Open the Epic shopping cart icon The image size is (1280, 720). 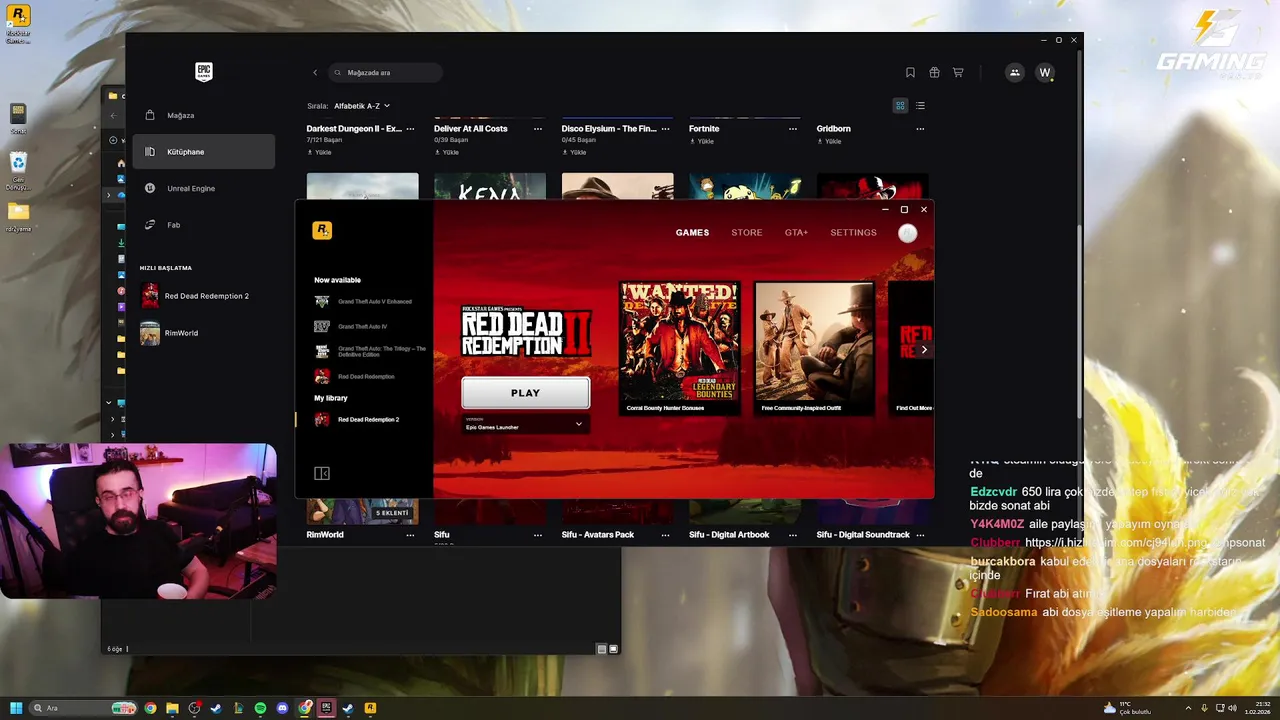pos(958,72)
